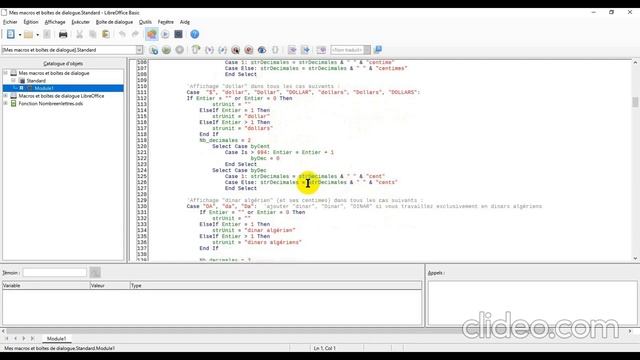Click the Cut scissors icon
The image size is (640, 360).
(x=80, y=35)
